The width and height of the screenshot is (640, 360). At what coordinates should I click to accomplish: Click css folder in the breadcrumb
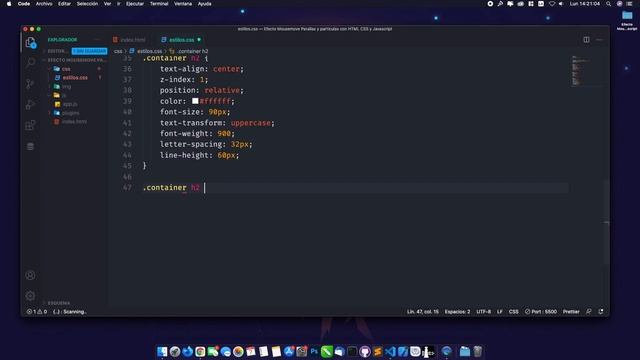pos(118,51)
